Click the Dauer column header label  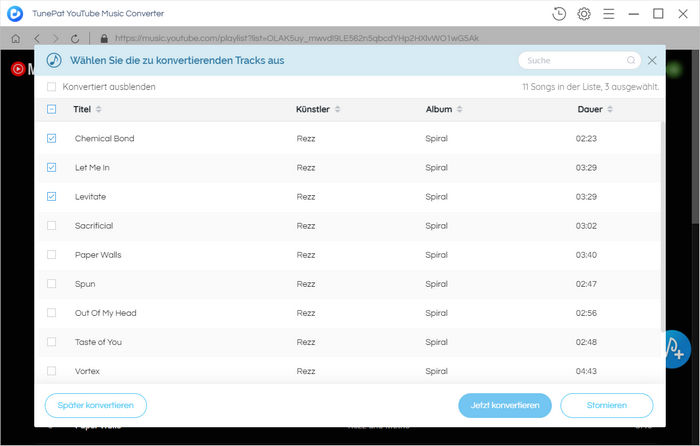point(590,109)
